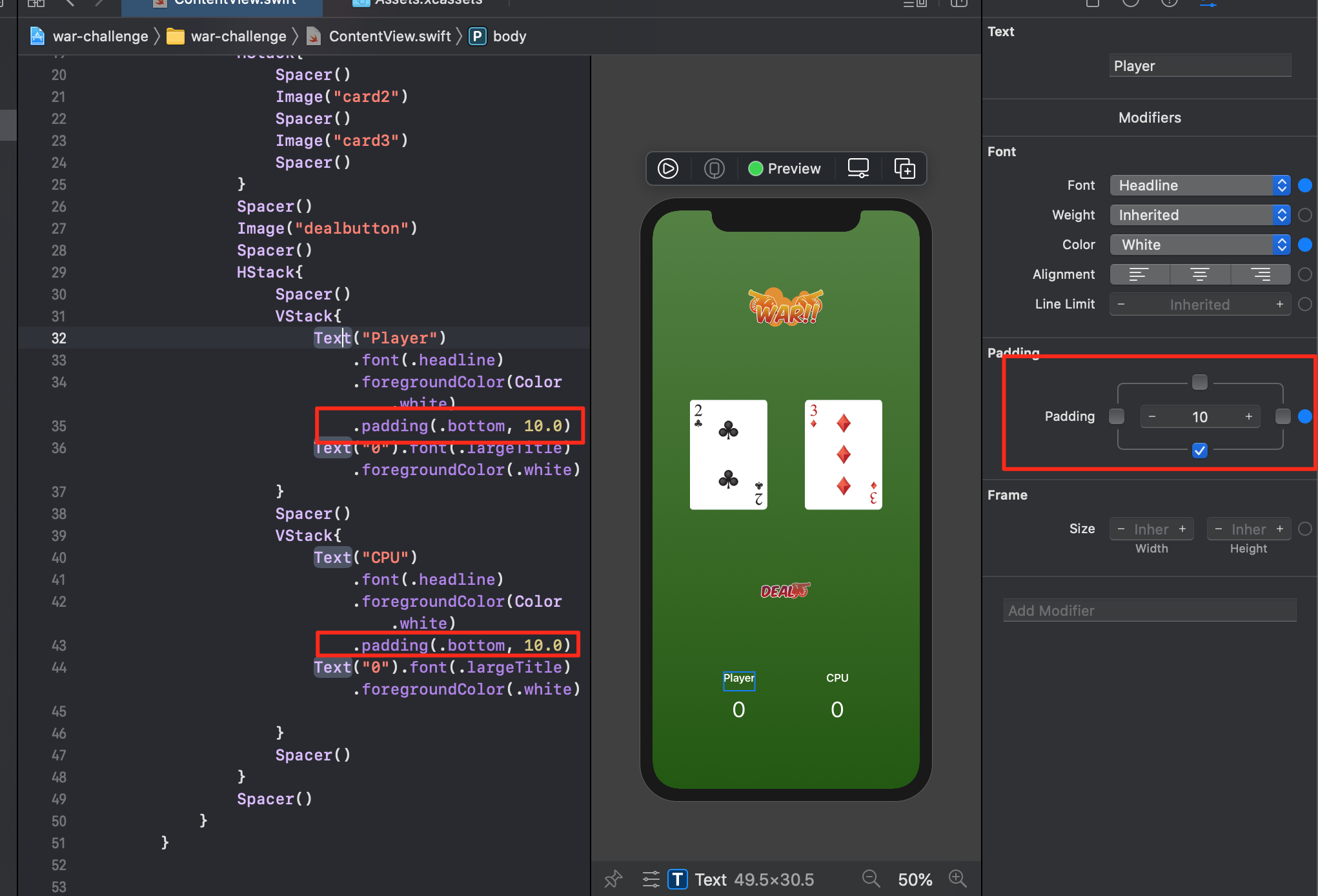Select body in the jump bar
The image size is (1318, 896).
coord(509,36)
